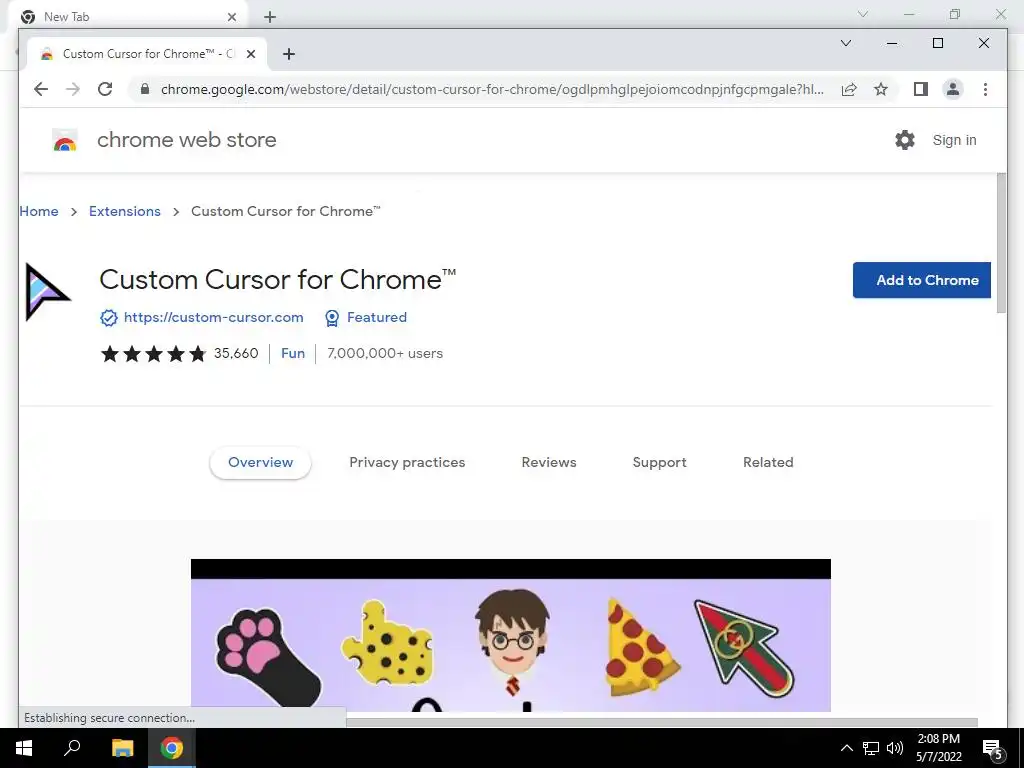Open Chrome's three-dot menu
This screenshot has height=768, width=1024.
985,89
